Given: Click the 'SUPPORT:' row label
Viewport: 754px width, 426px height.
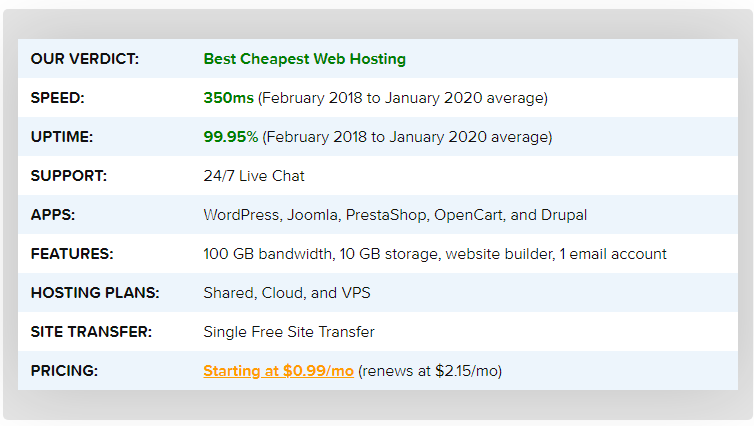Looking at the screenshot, I should click(69, 176).
